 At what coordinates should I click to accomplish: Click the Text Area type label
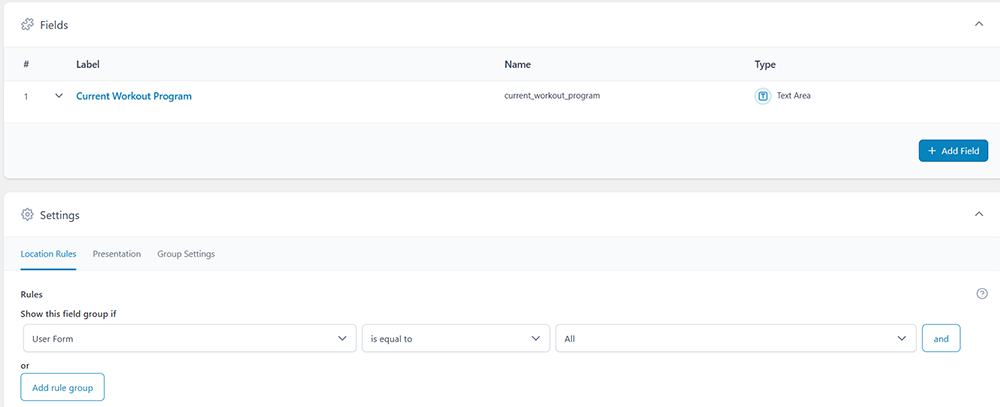click(x=794, y=96)
